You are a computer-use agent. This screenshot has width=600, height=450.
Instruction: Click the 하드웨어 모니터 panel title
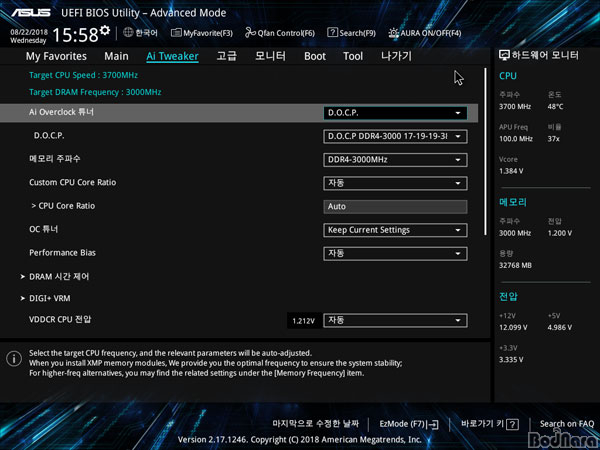[545, 55]
